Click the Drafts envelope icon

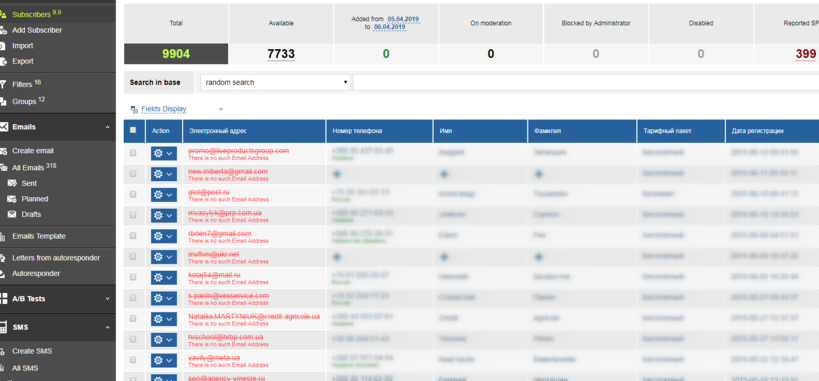click(x=11, y=214)
